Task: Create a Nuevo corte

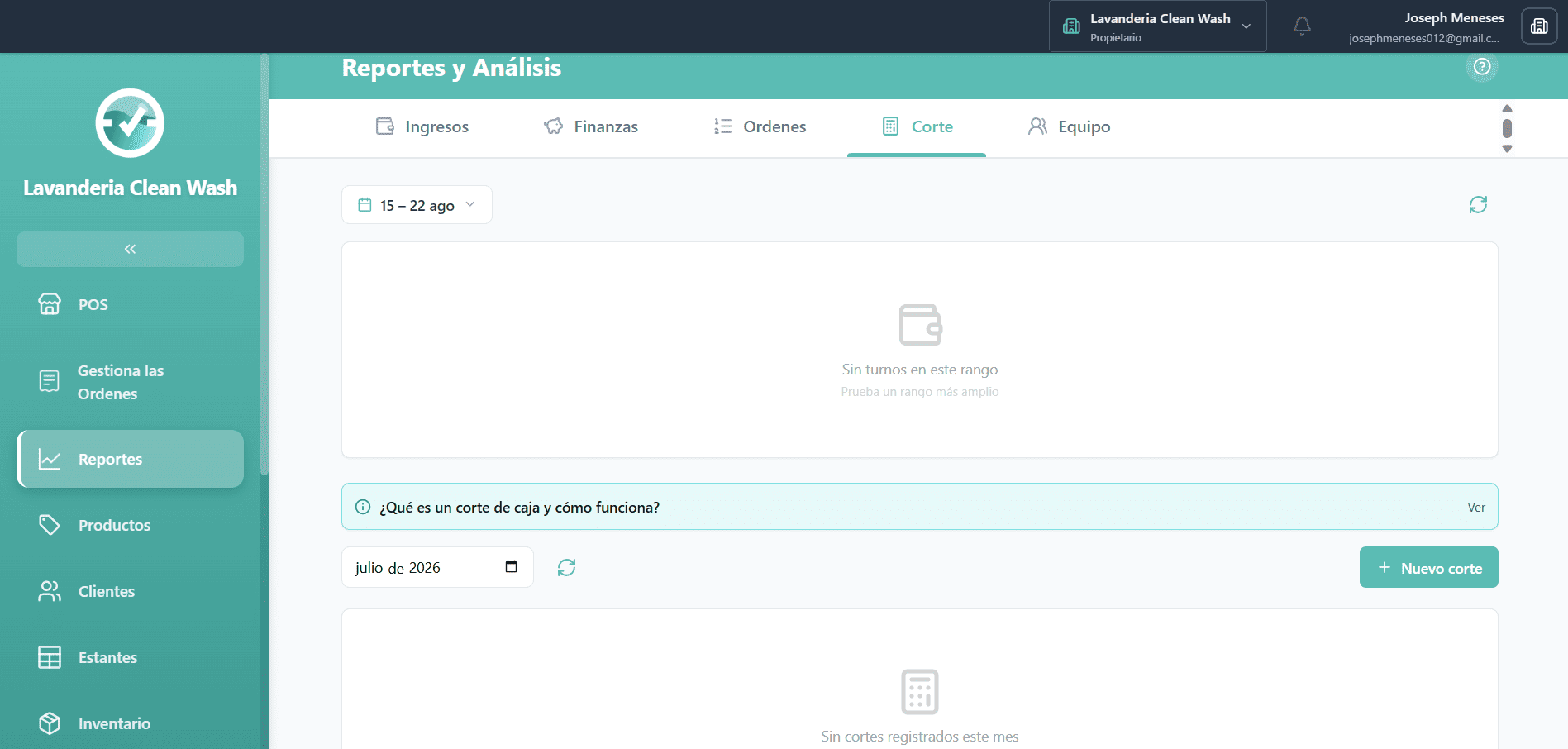Action: [x=1428, y=567]
